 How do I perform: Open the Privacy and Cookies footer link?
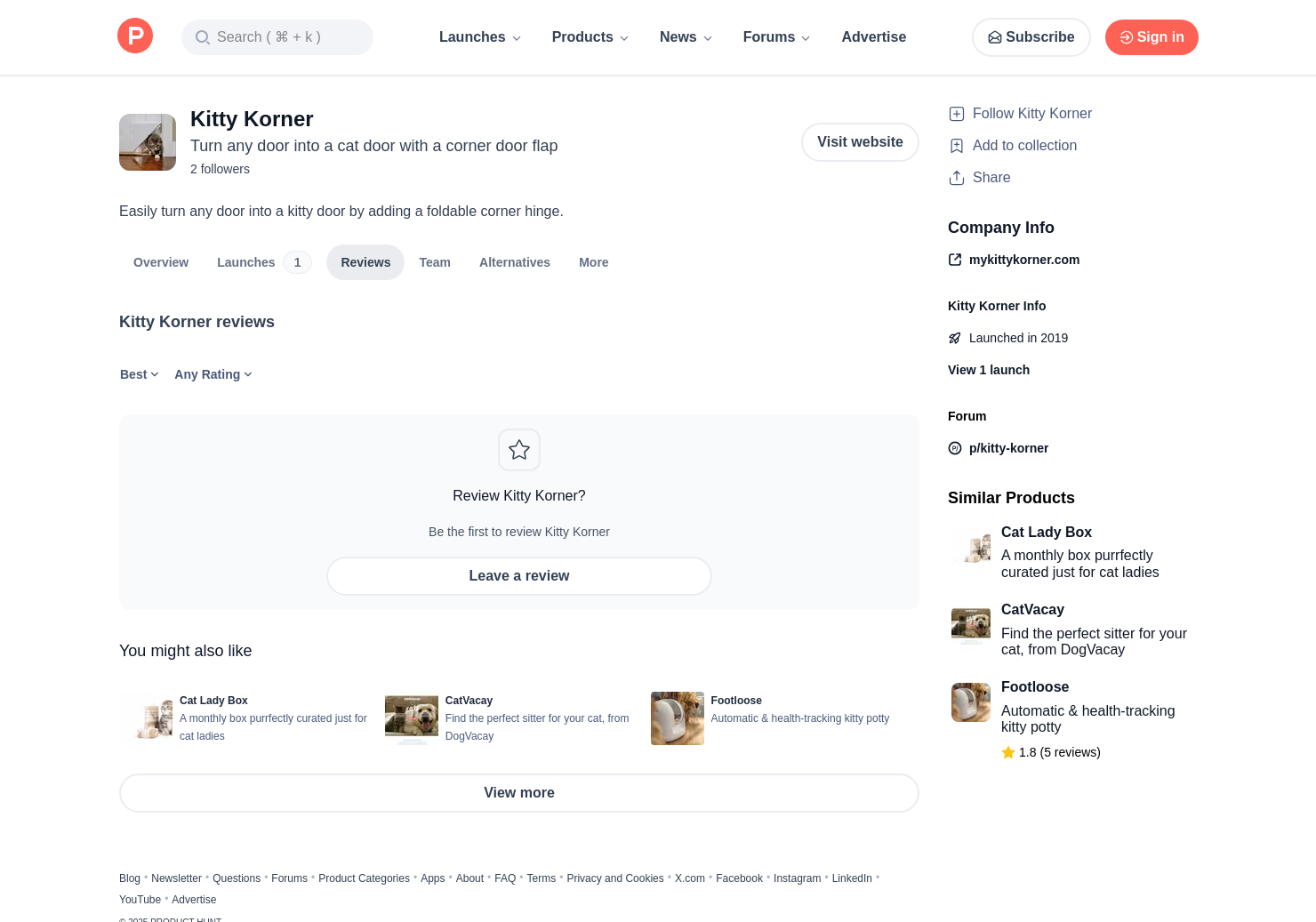[615, 878]
